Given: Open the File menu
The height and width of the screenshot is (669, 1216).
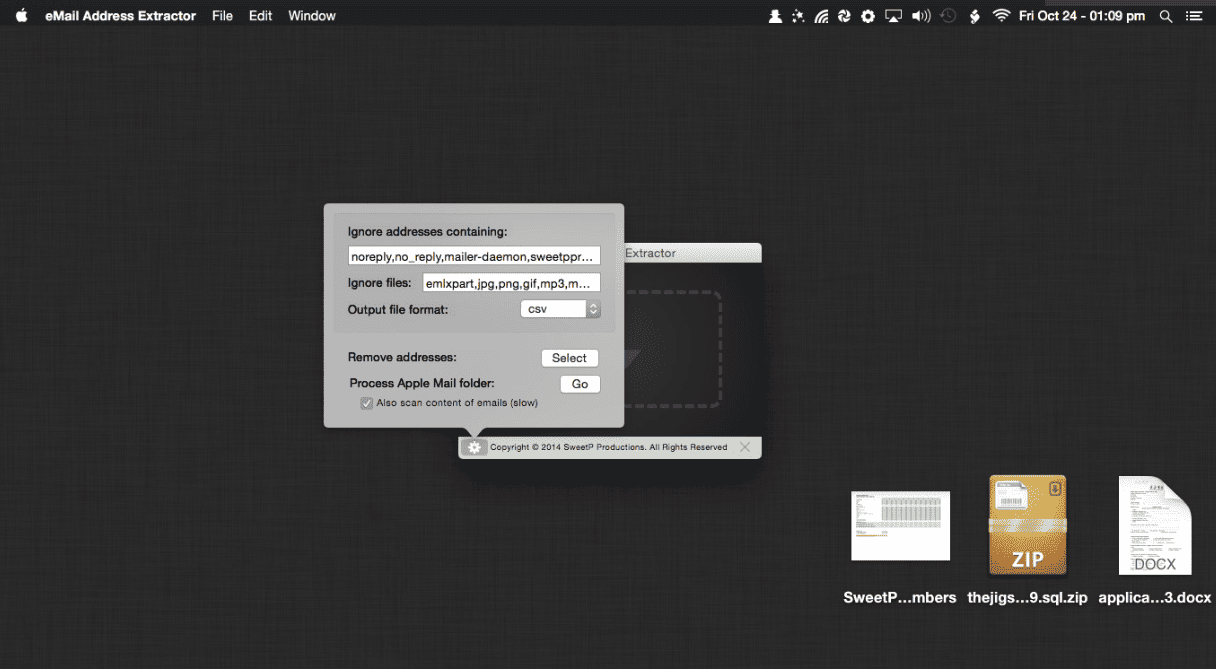Looking at the screenshot, I should point(222,16).
